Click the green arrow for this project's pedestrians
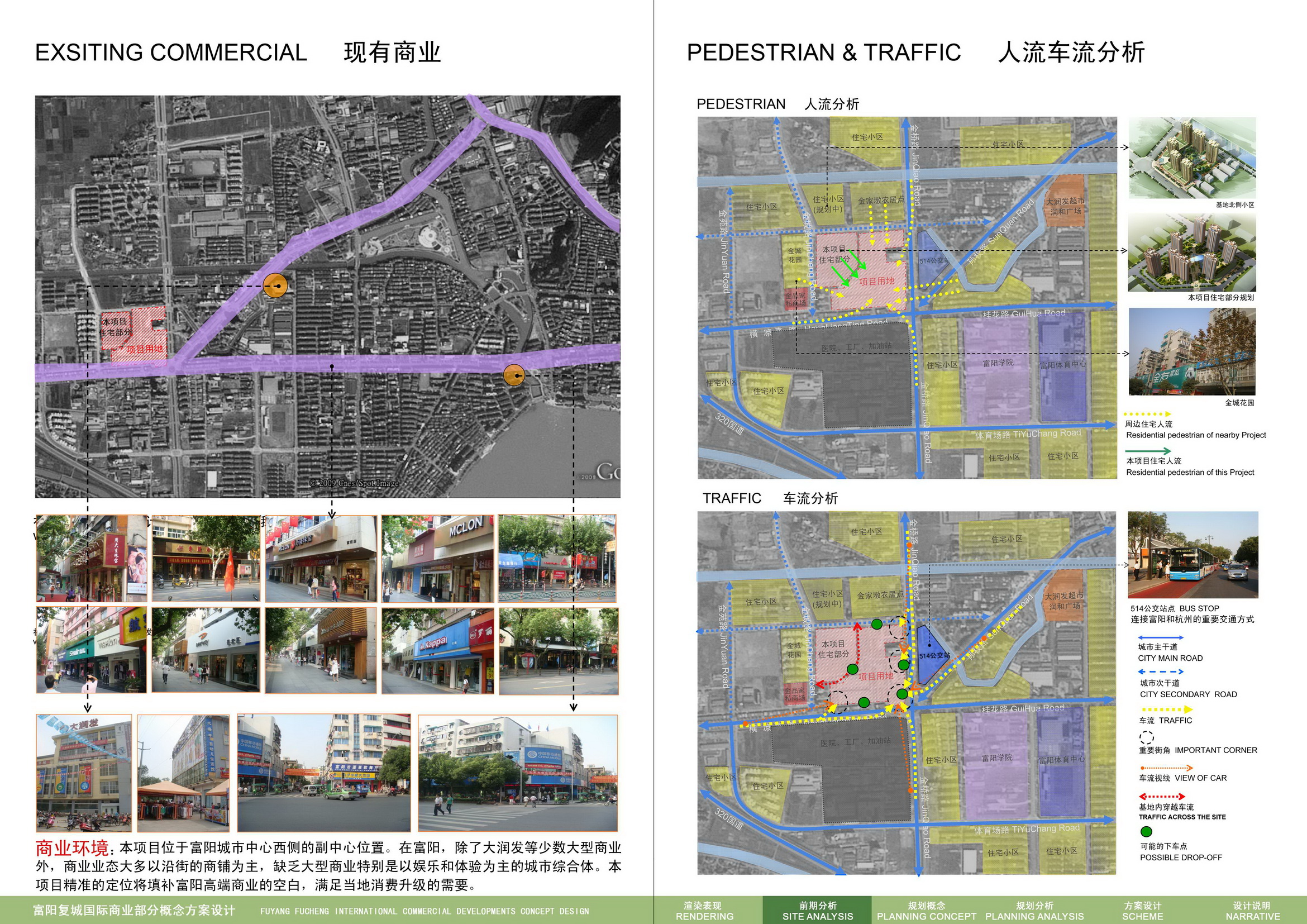 (1148, 451)
